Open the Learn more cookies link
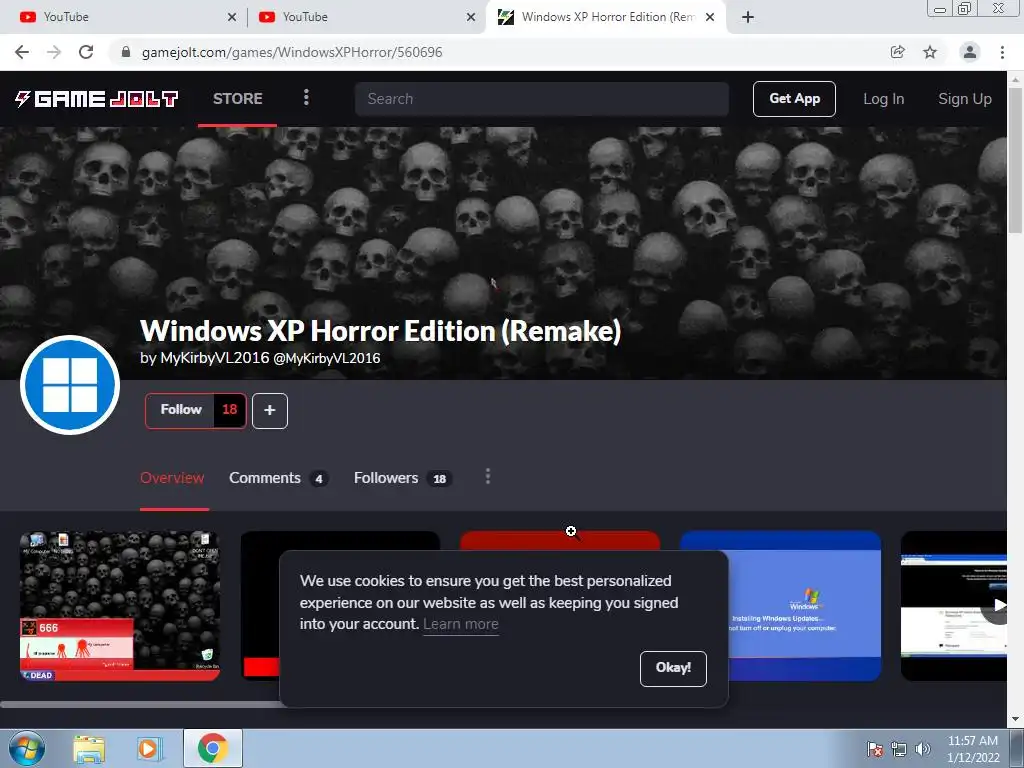The width and height of the screenshot is (1024, 768). (x=461, y=624)
